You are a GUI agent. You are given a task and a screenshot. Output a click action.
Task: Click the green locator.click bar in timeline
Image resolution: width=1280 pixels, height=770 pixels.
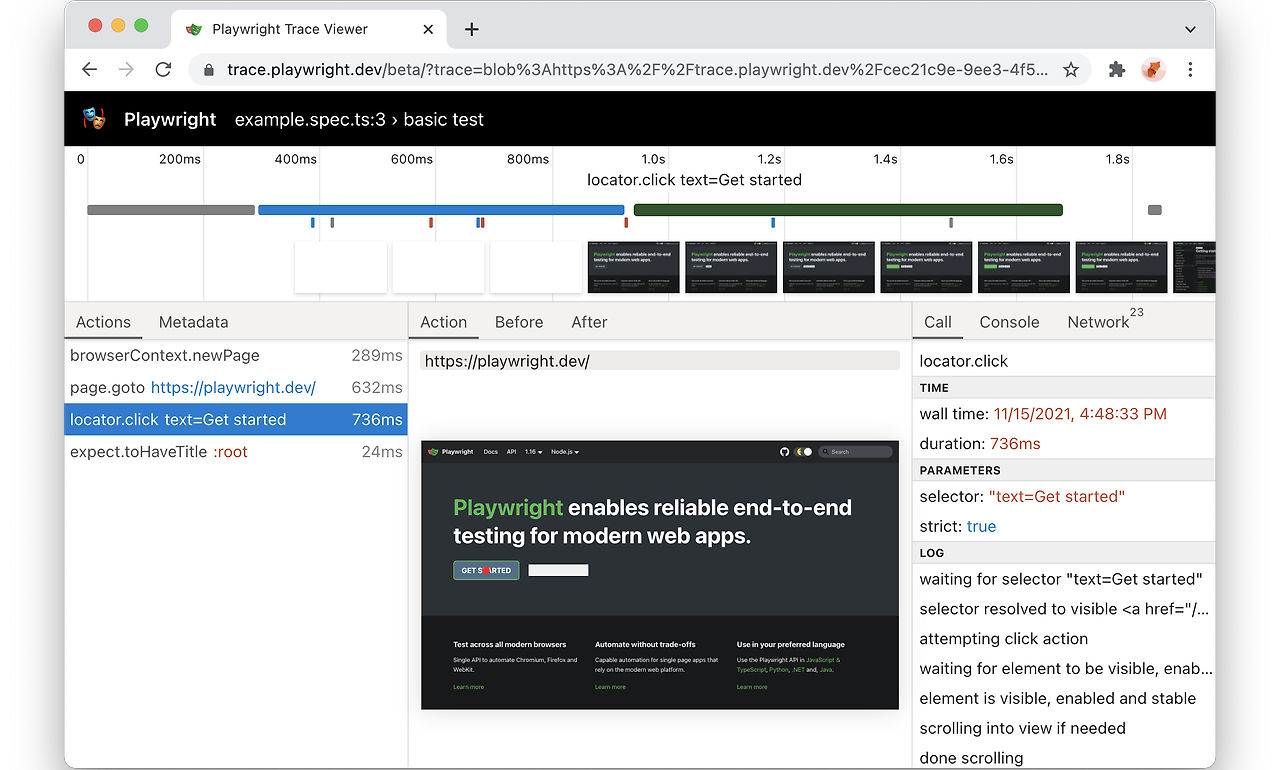[848, 210]
